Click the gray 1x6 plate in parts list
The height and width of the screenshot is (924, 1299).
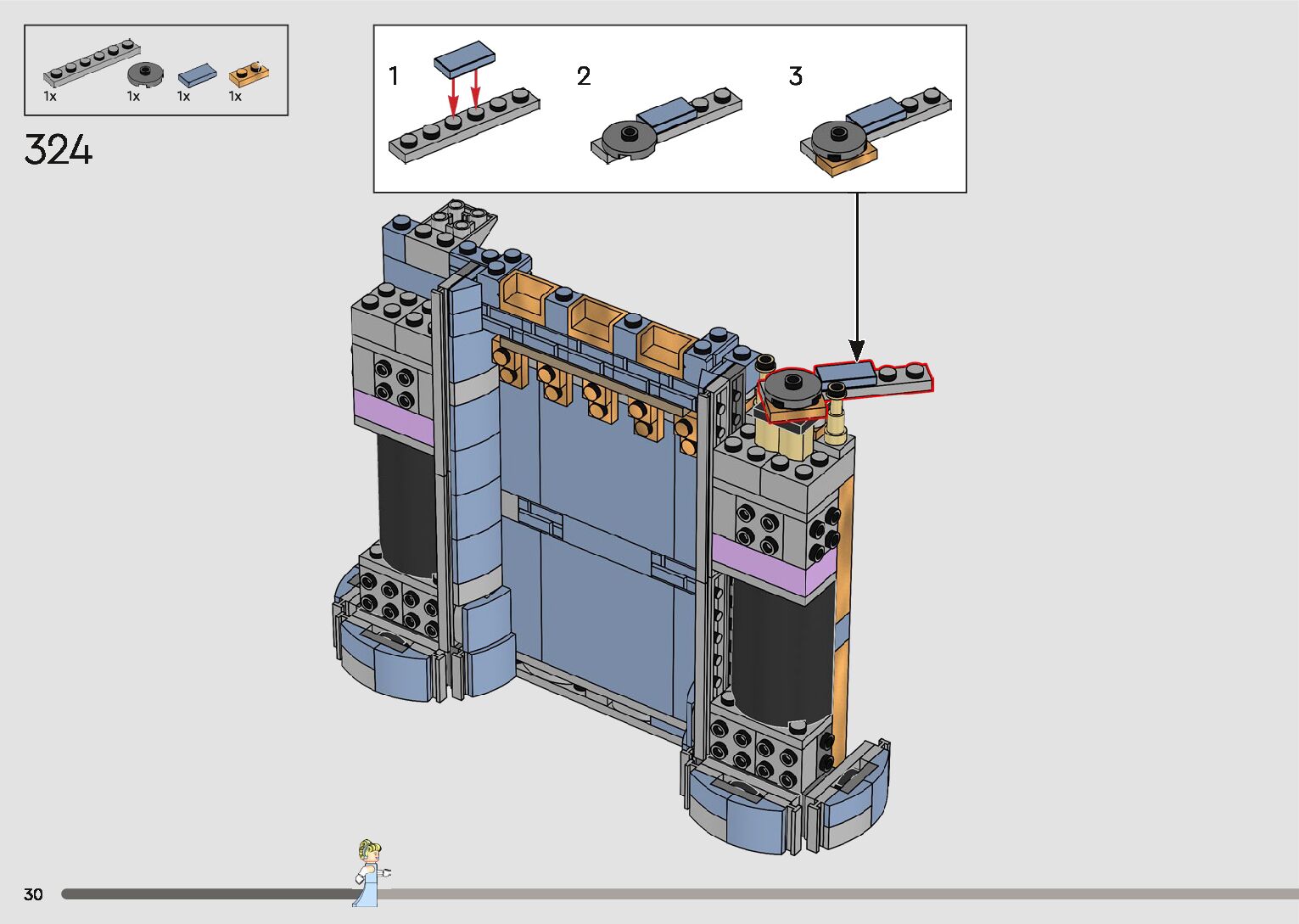[92, 64]
